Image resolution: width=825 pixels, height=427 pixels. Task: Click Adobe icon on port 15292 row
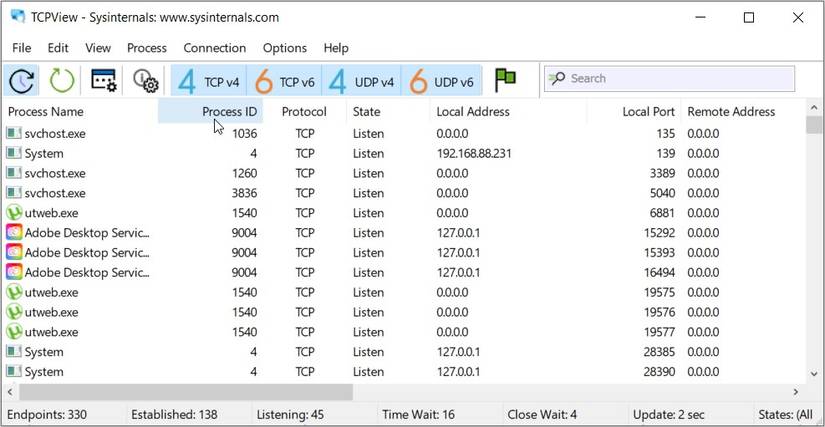tap(14, 232)
